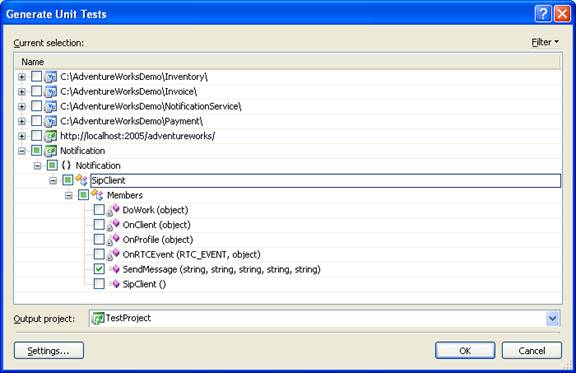Check the NotificationService project checkbox
This screenshot has height=373, width=576.
coord(36,106)
